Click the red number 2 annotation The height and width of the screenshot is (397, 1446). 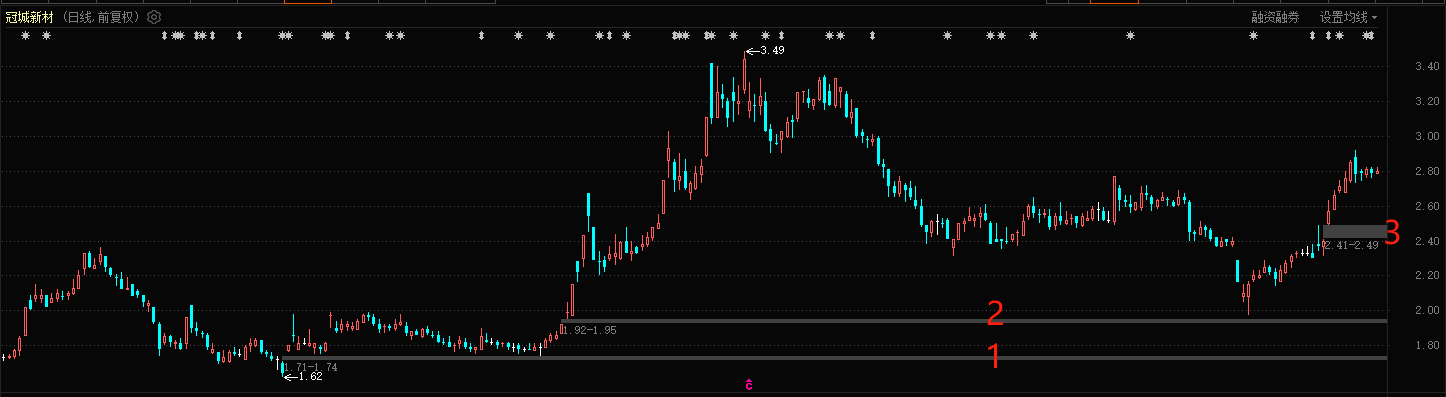(x=995, y=314)
